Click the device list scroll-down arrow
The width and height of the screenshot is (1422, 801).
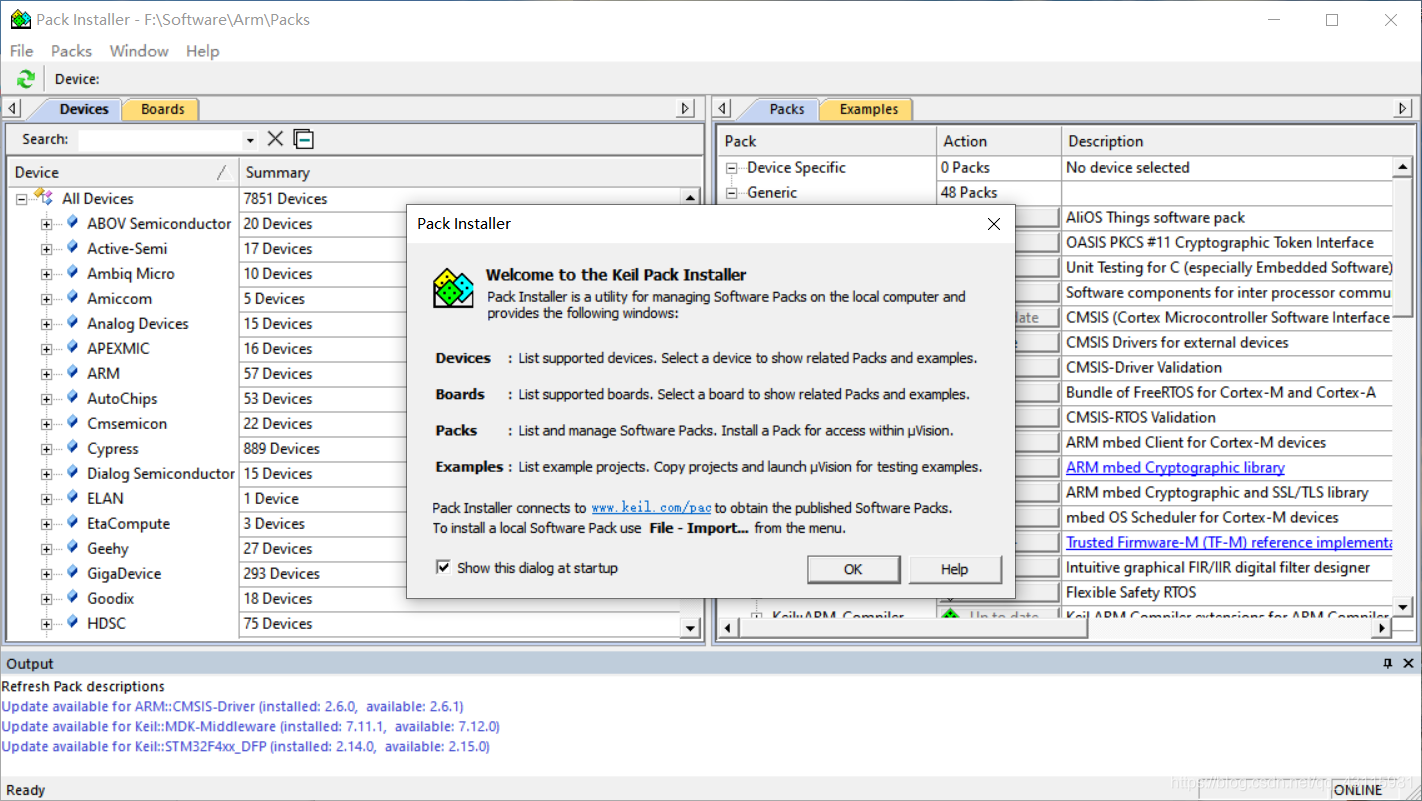click(x=690, y=628)
